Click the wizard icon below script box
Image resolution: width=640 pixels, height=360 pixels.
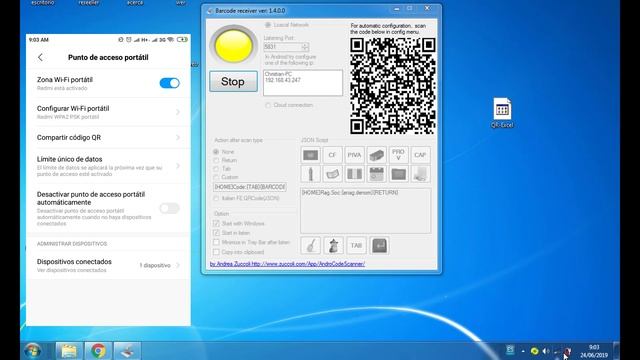[333, 246]
